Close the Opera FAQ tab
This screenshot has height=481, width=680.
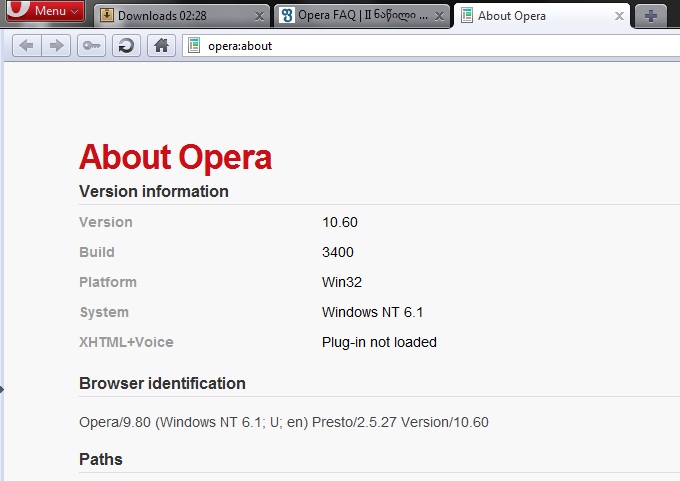pos(440,16)
